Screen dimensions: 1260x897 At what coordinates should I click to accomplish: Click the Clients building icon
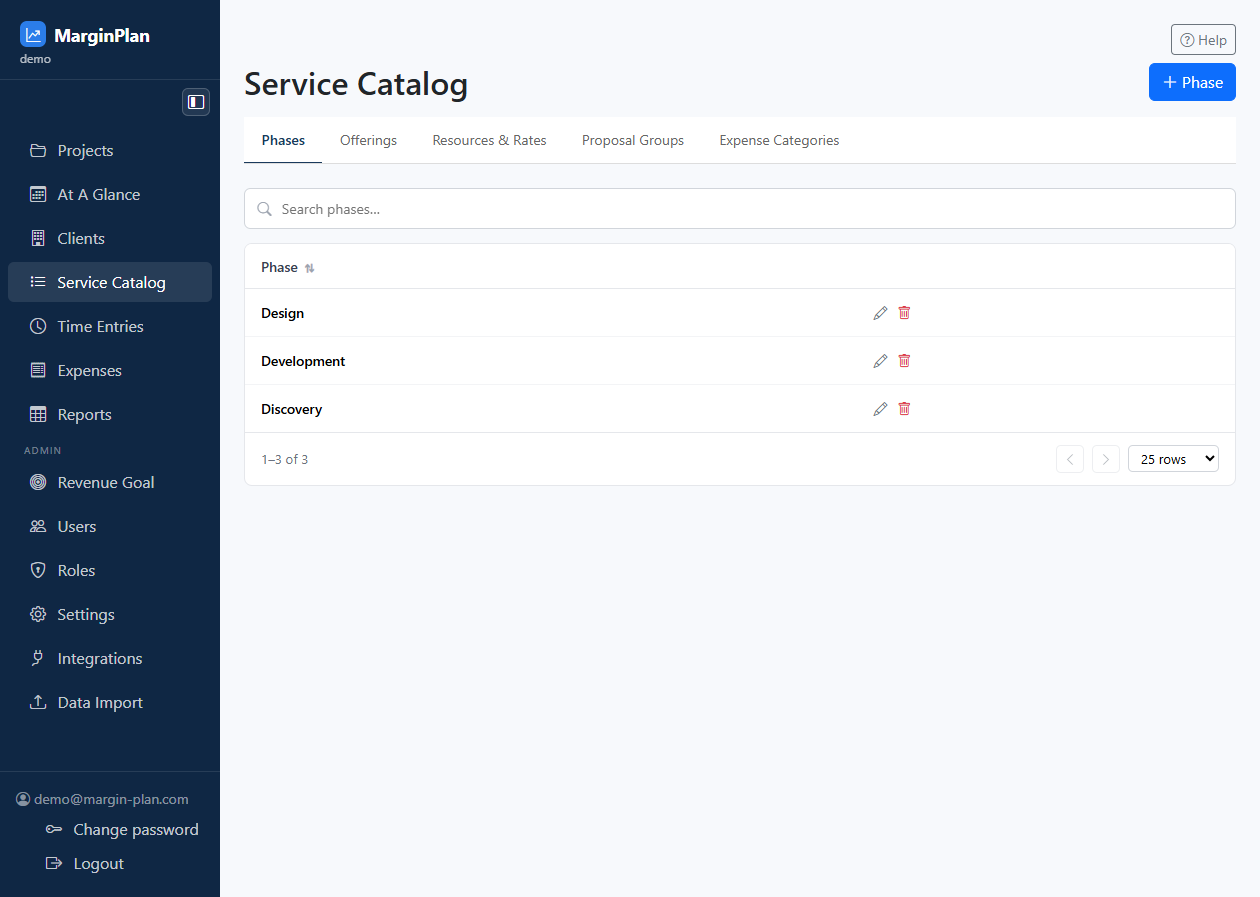pyautogui.click(x=38, y=238)
